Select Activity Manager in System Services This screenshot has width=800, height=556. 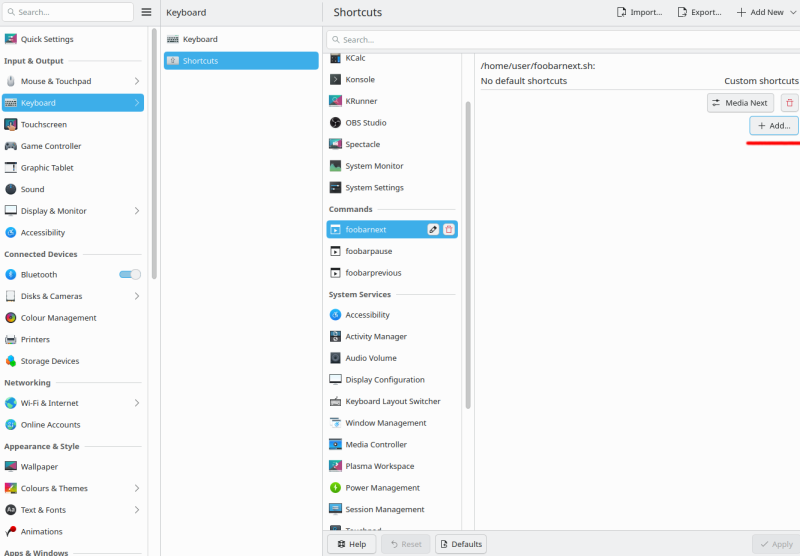point(392,337)
